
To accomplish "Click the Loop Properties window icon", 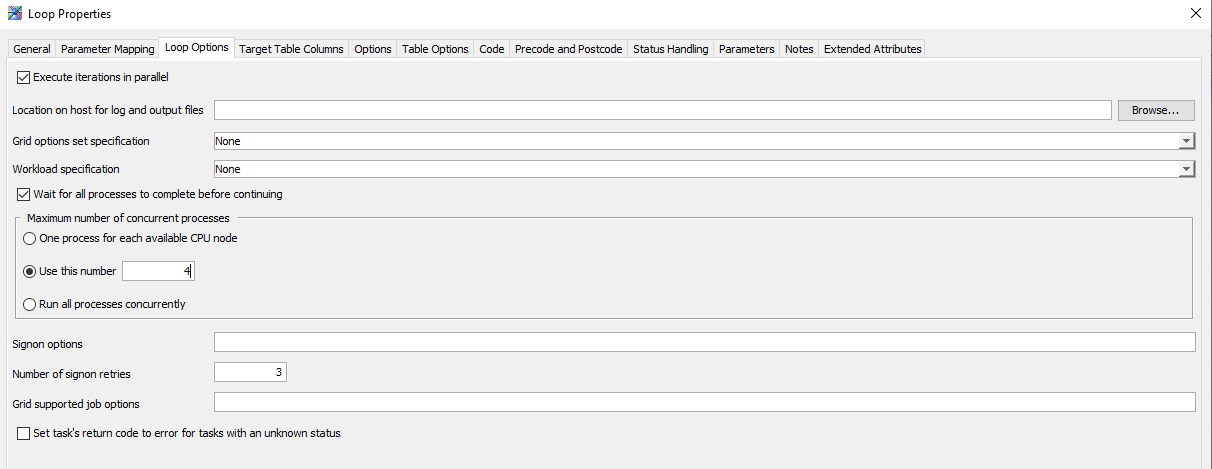I will (x=15, y=14).
